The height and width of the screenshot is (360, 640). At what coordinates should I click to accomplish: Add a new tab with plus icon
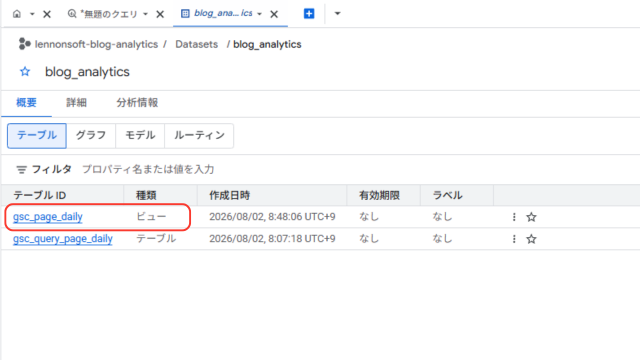(x=309, y=13)
